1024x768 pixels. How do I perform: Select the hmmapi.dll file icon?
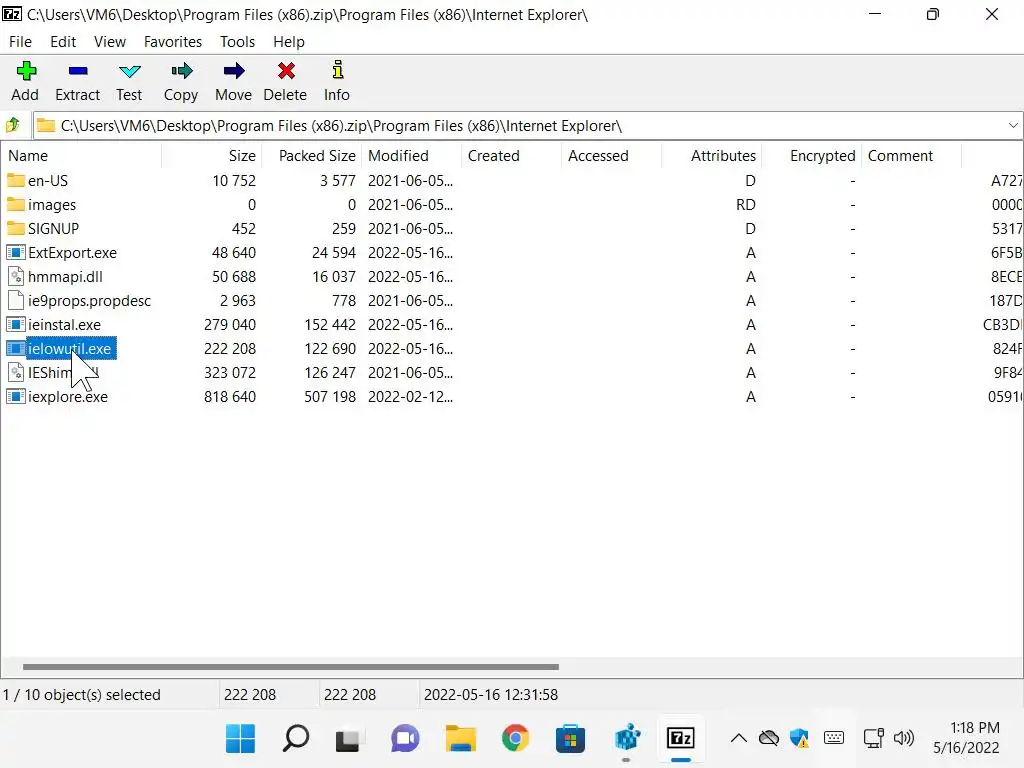pyautogui.click(x=16, y=277)
